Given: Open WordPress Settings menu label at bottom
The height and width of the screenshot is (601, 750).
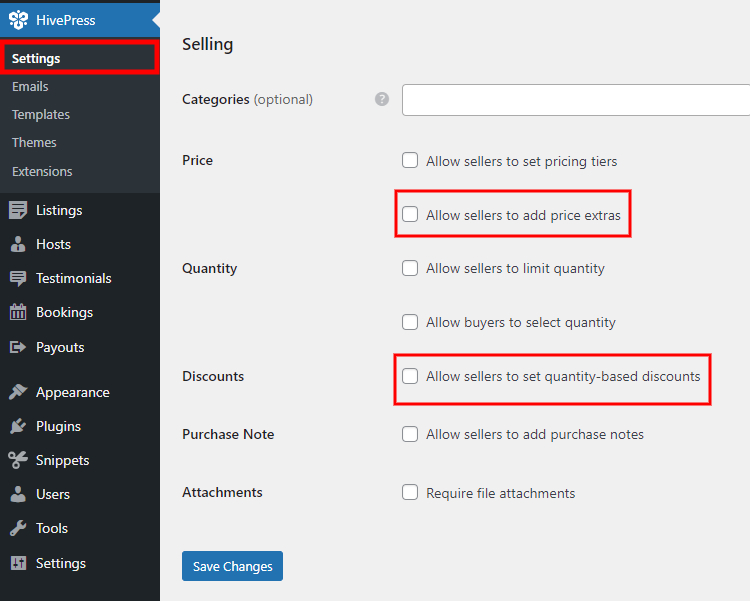Looking at the screenshot, I should coord(61,564).
